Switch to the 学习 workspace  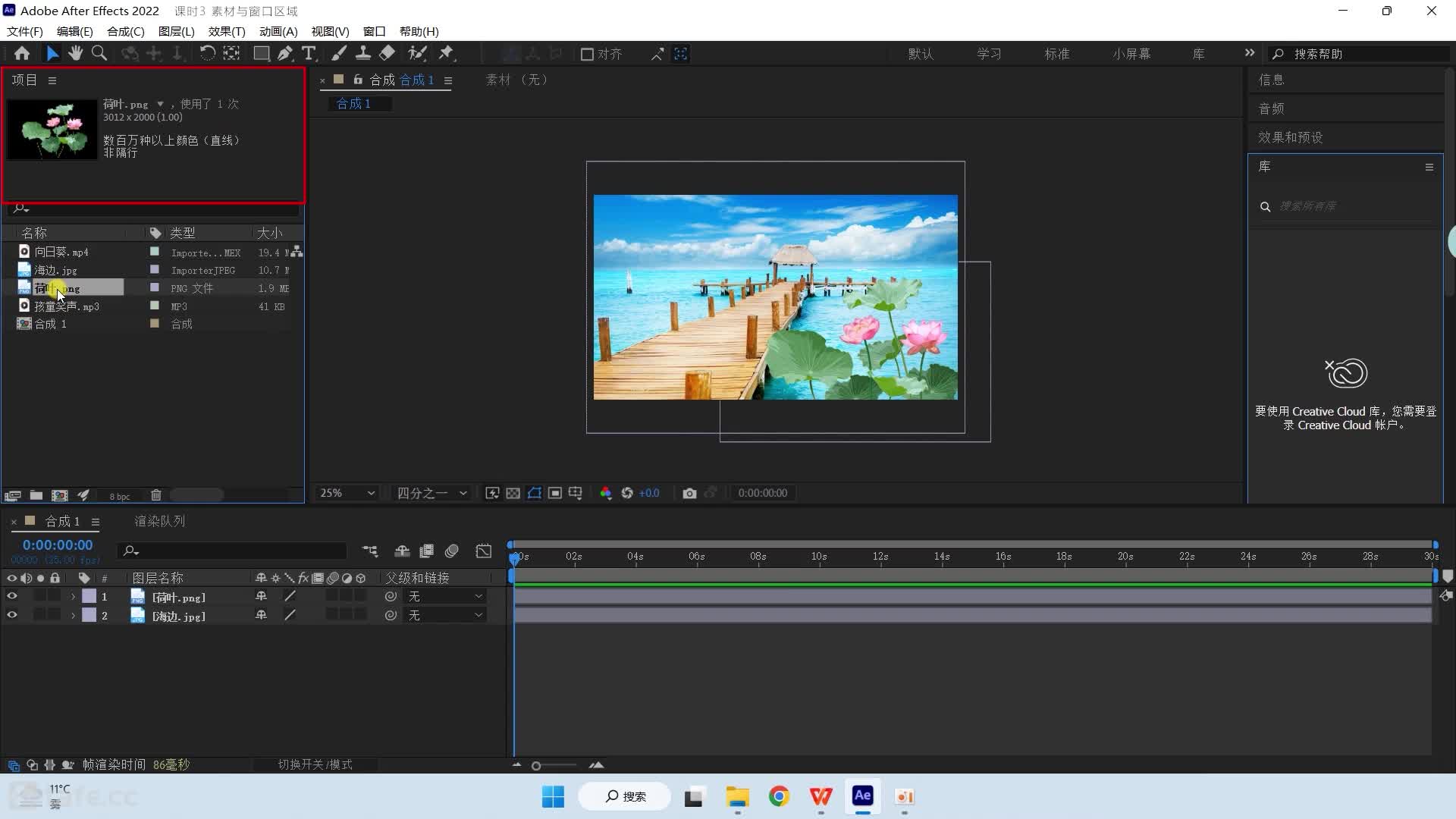click(x=989, y=54)
